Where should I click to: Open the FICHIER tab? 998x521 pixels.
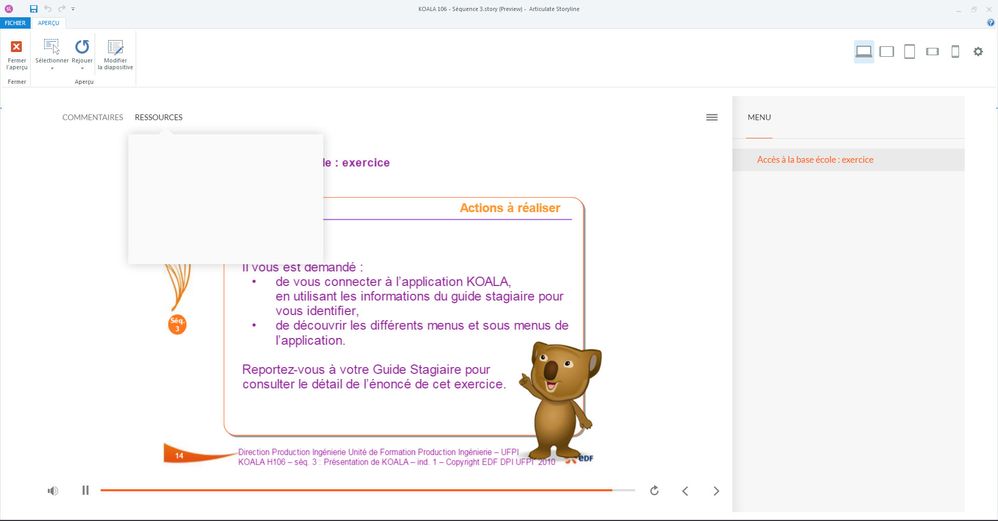15,23
